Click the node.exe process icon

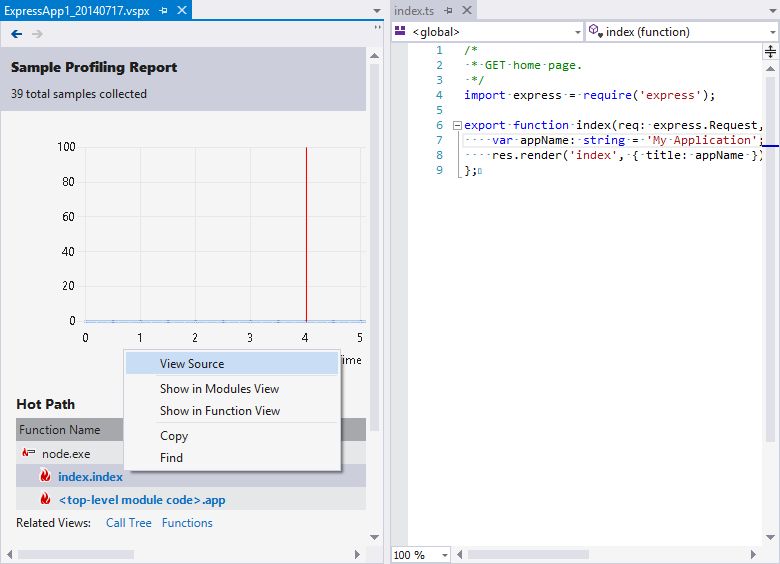coord(28,453)
